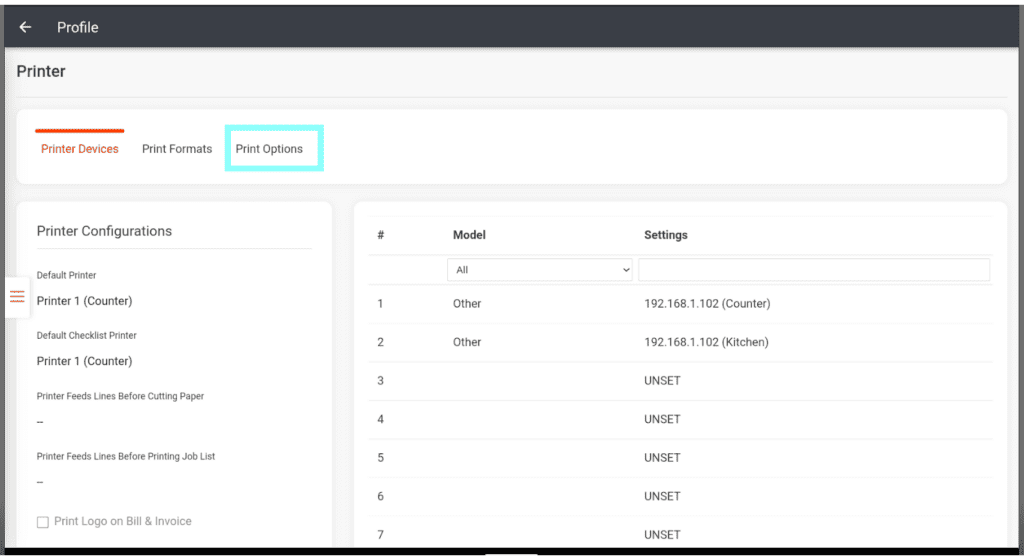Click the back arrow in Profile header
The width and height of the screenshot is (1024, 560).
click(25, 27)
